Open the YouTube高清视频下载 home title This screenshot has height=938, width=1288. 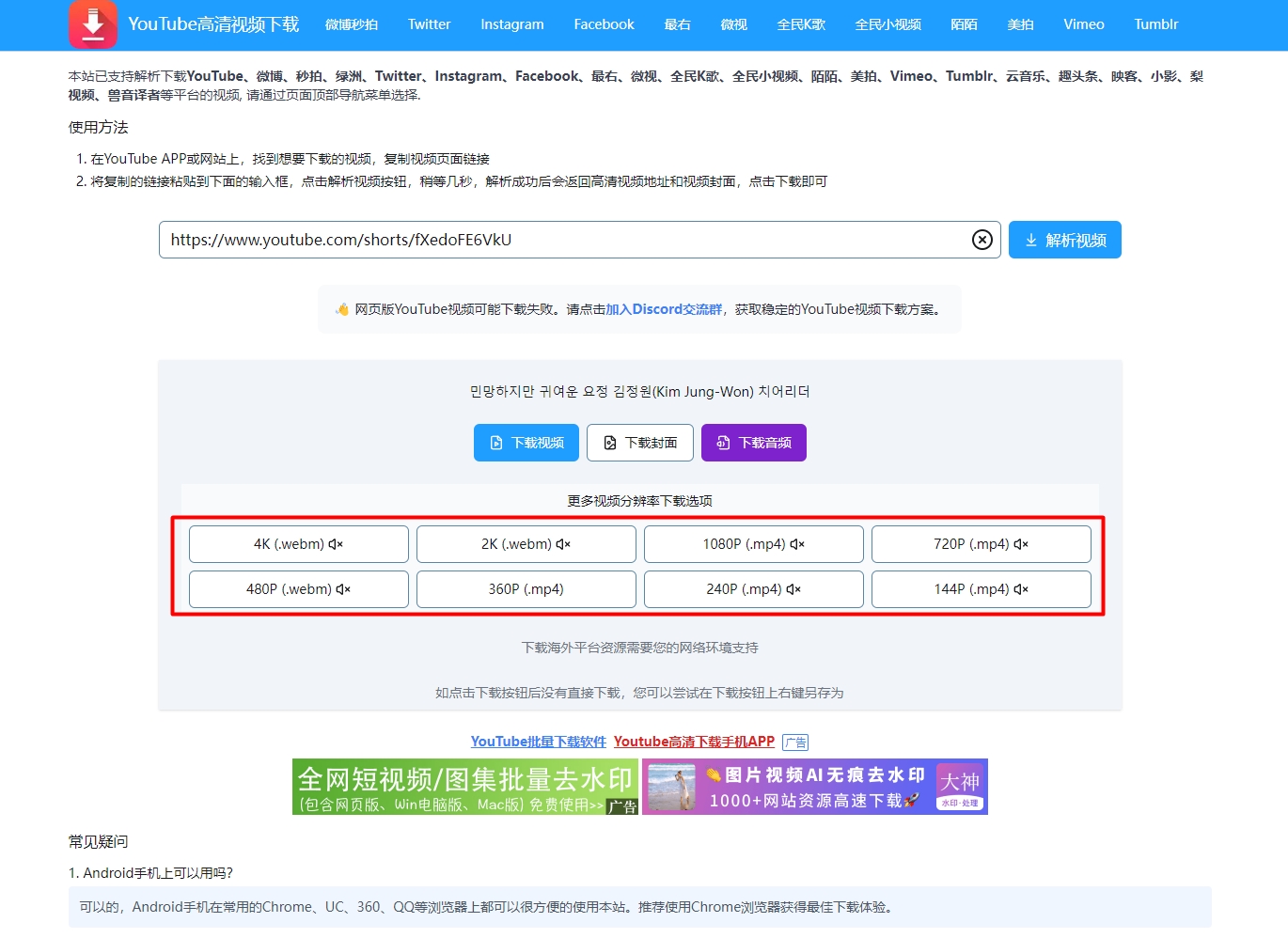[x=213, y=24]
